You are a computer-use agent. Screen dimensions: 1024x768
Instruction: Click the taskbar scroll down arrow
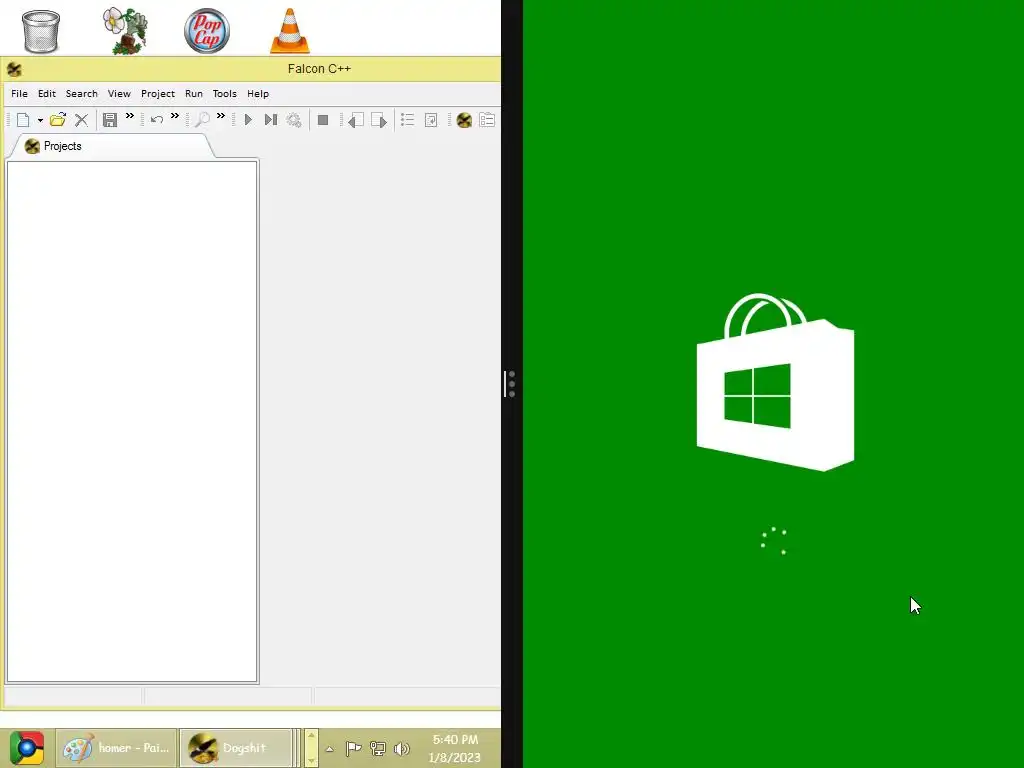tap(312, 760)
